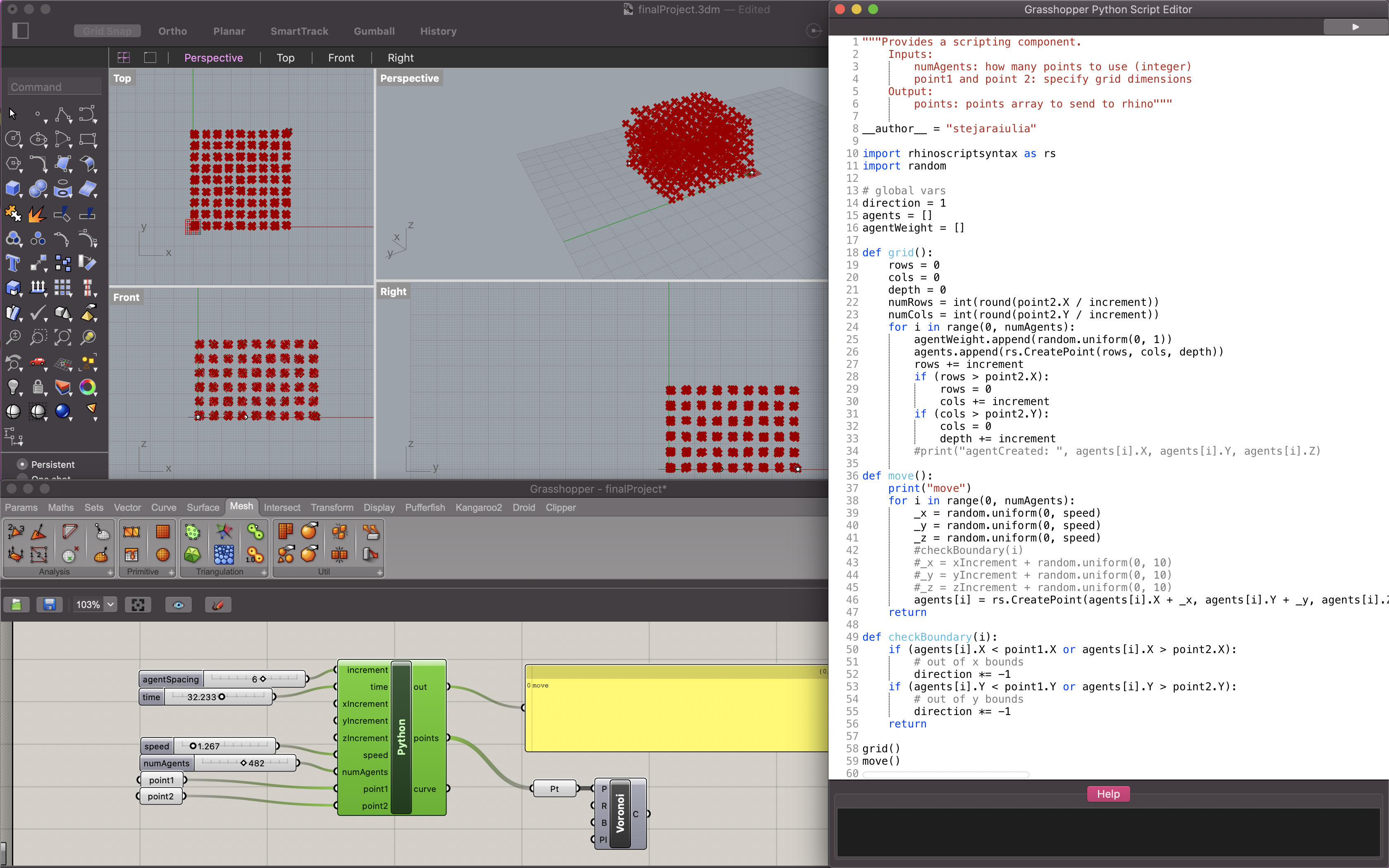Expand the Util panel plus button
Image resolution: width=1389 pixels, height=868 pixels.
tap(379, 572)
